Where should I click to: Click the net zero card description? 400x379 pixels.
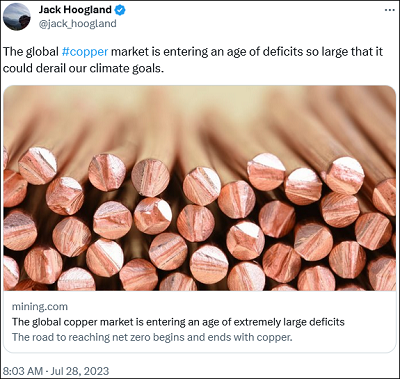pyautogui.click(x=152, y=337)
